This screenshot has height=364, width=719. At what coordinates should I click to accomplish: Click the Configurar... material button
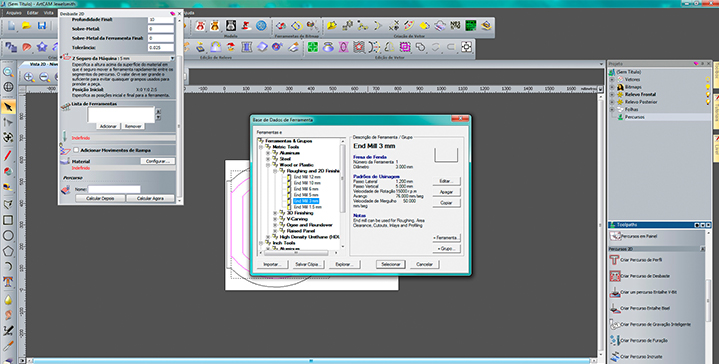[x=158, y=161]
